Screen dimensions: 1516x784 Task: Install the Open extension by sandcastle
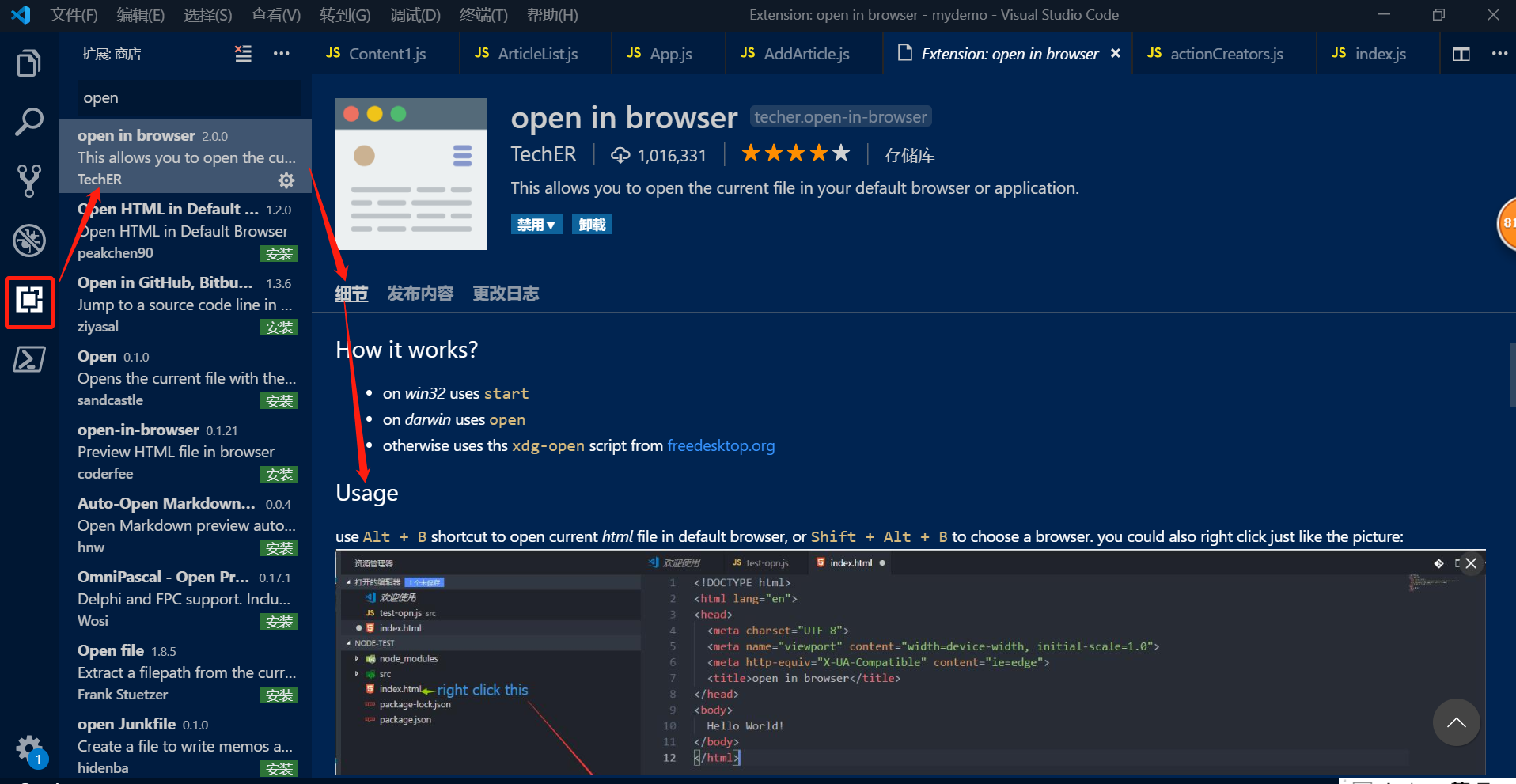pyautogui.click(x=279, y=401)
